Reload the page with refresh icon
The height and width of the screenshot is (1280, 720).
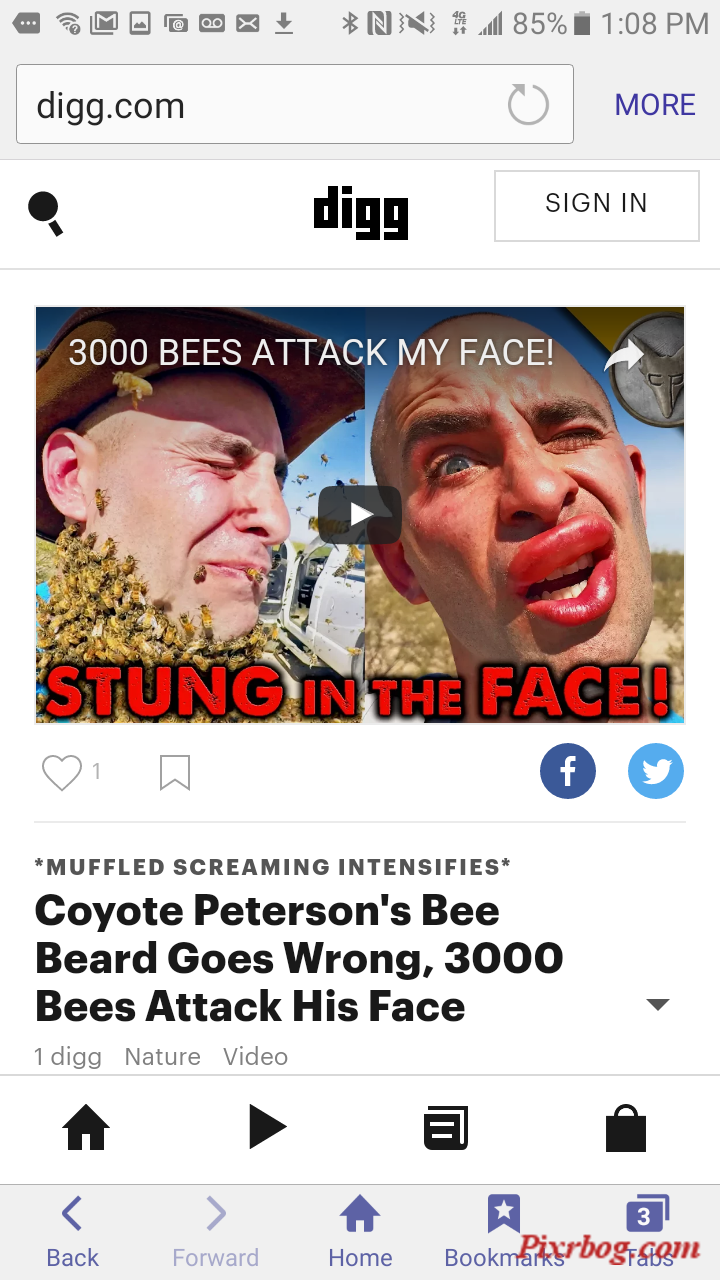click(528, 105)
